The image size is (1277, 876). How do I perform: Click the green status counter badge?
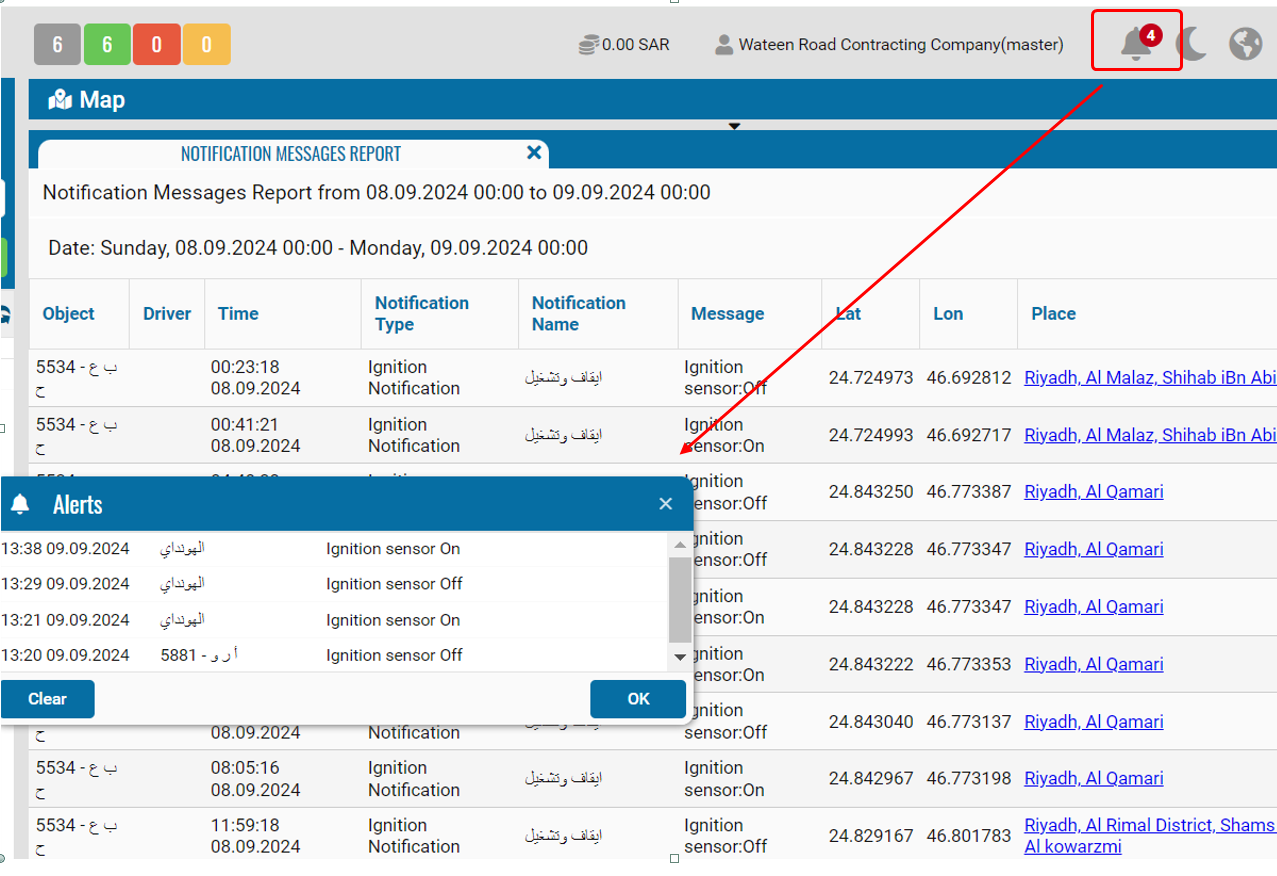[107, 45]
